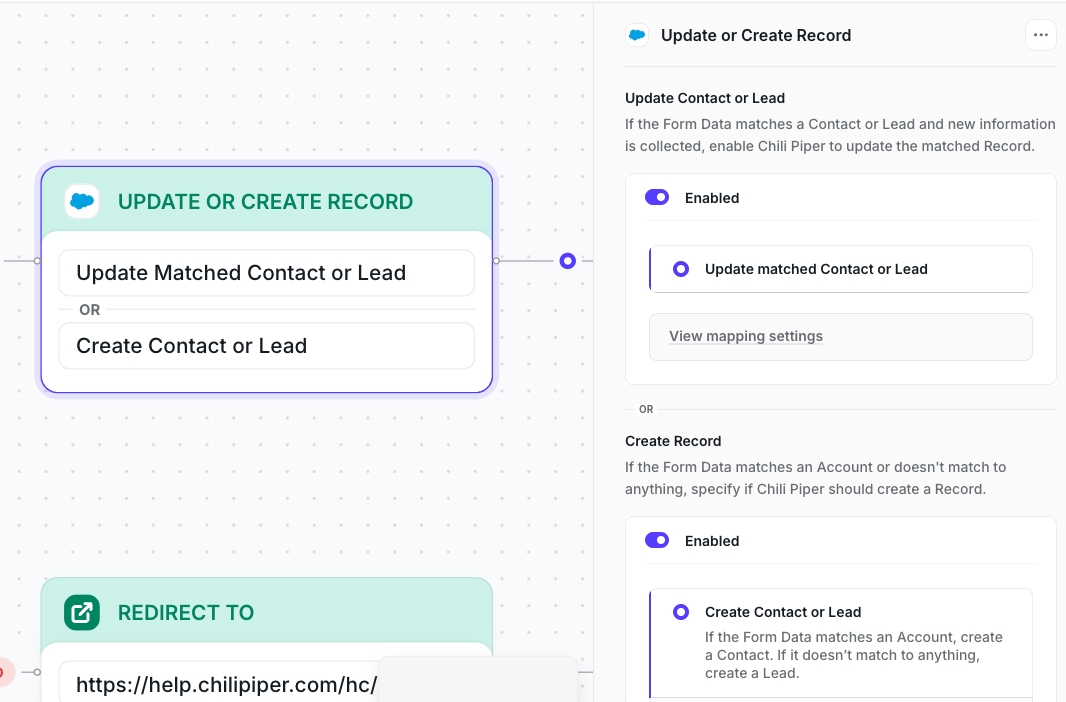
Task: Click the Redirect To external link icon
Action: point(82,612)
